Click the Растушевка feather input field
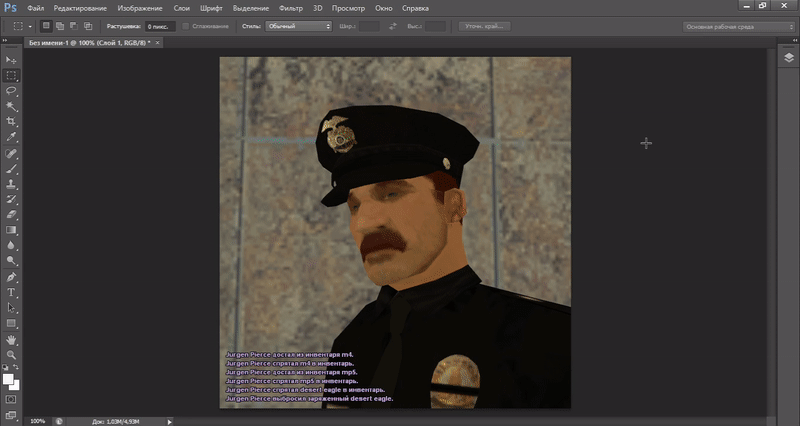Viewport: 800px width, 426px height. click(x=160, y=27)
